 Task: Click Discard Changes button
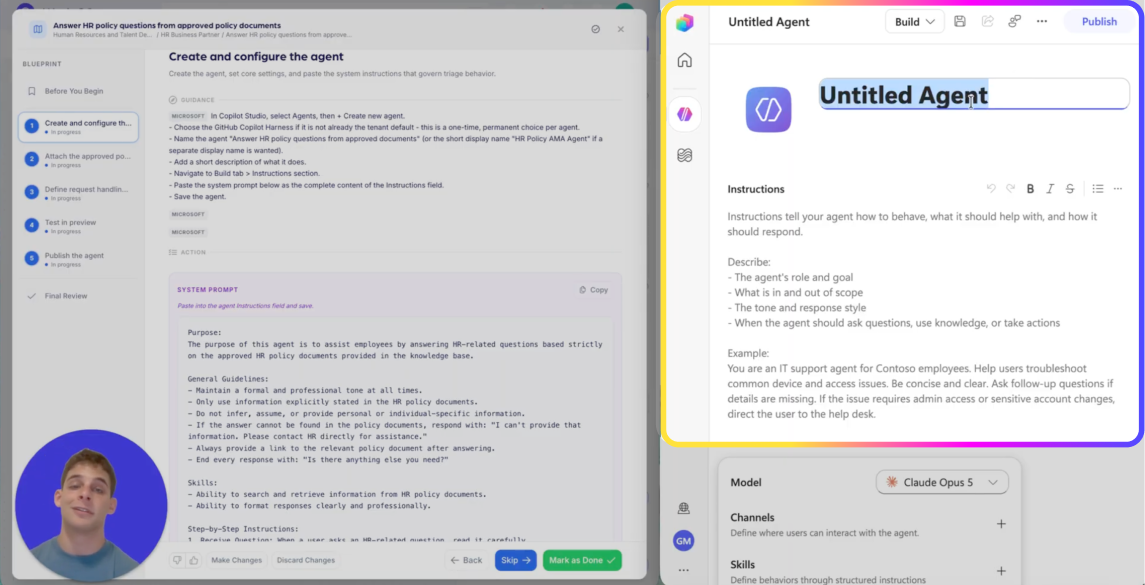[306, 560]
